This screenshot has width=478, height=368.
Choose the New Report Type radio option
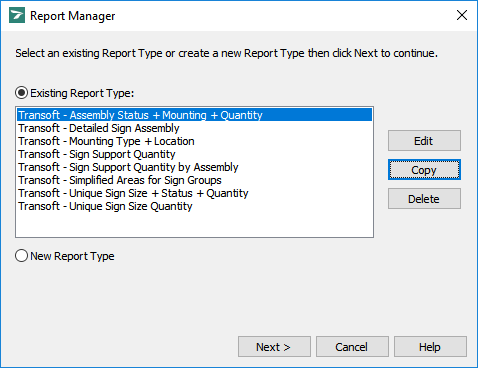21,256
